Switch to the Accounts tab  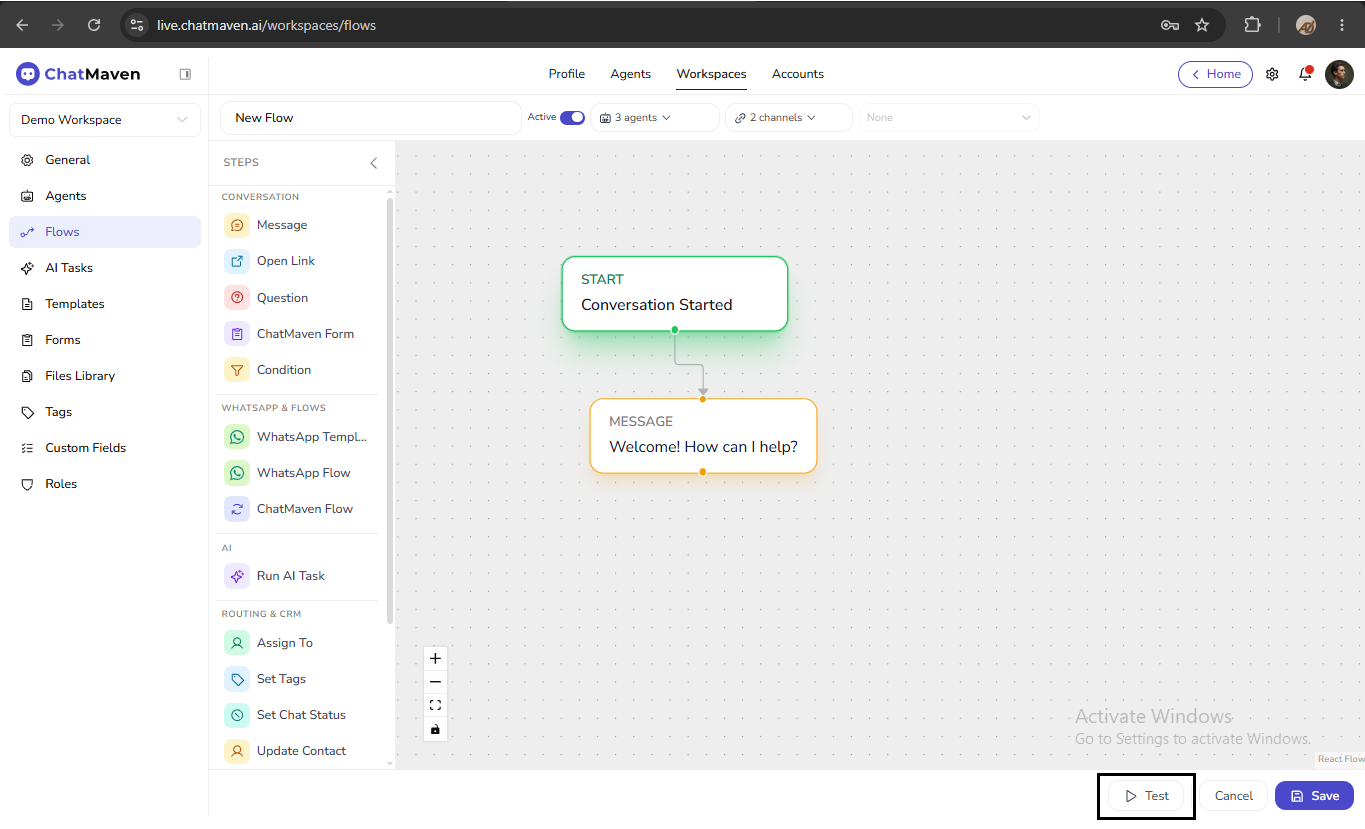pyautogui.click(x=798, y=74)
